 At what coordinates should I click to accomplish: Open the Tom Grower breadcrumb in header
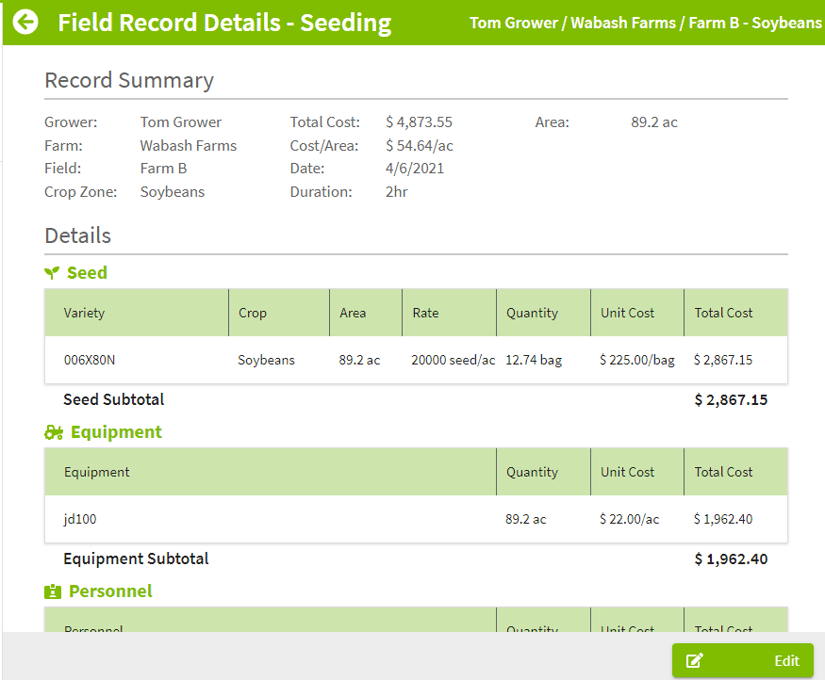coord(513,22)
